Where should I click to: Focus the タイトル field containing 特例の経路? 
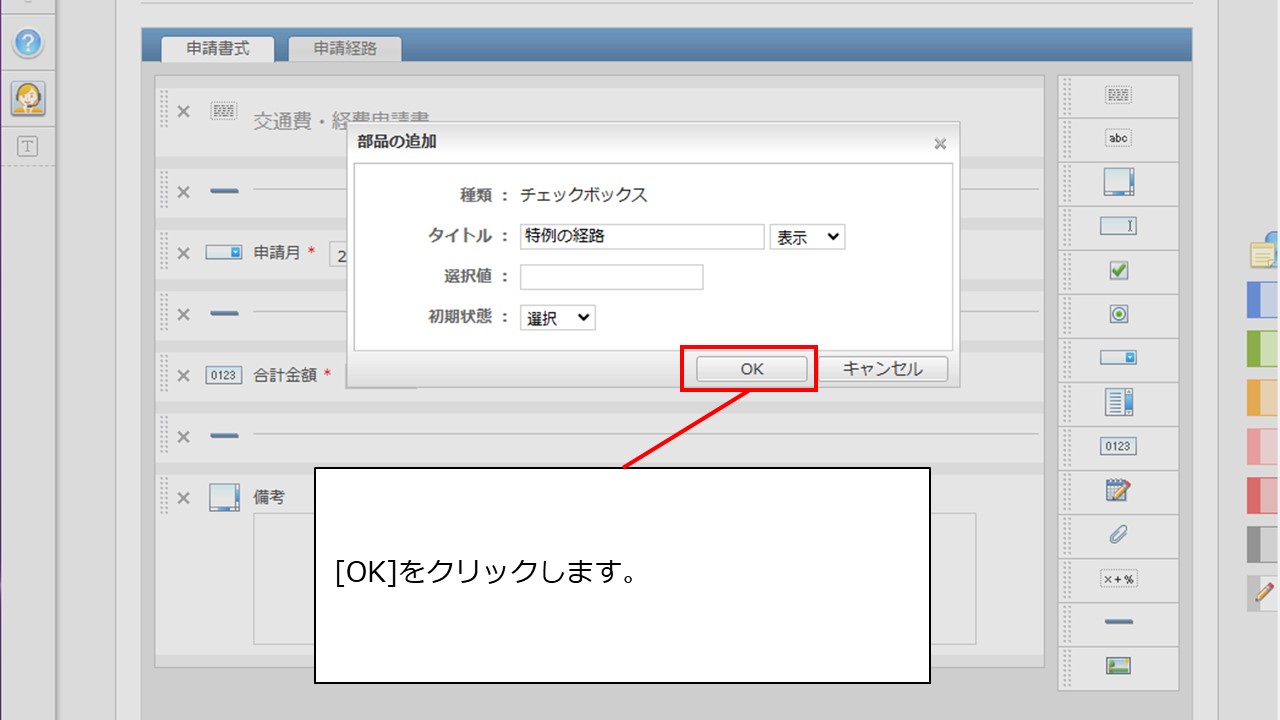642,237
